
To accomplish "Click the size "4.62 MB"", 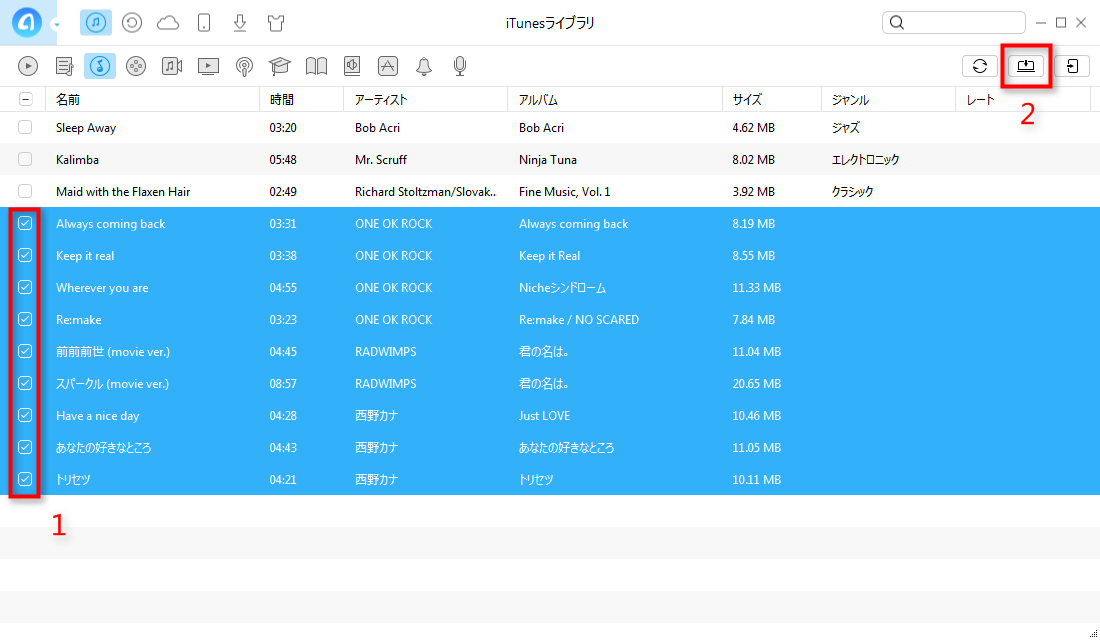I will 753,128.
